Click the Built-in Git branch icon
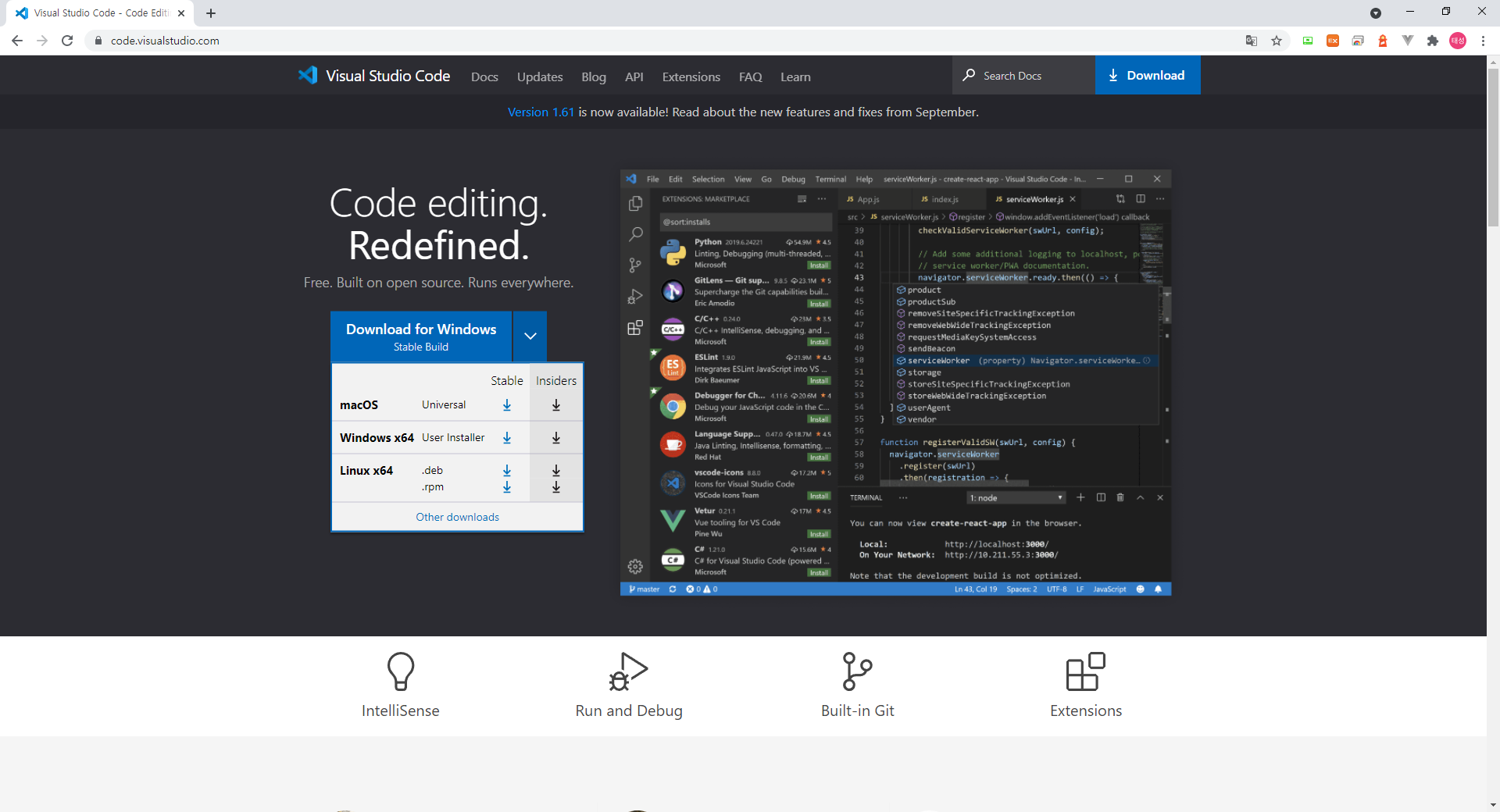The width and height of the screenshot is (1500, 812). pyautogui.click(x=857, y=671)
